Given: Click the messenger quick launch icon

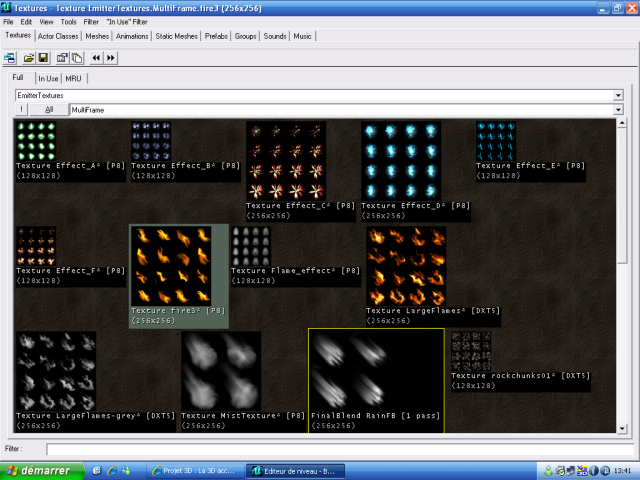Looking at the screenshot, I should pyautogui.click(x=127, y=471).
